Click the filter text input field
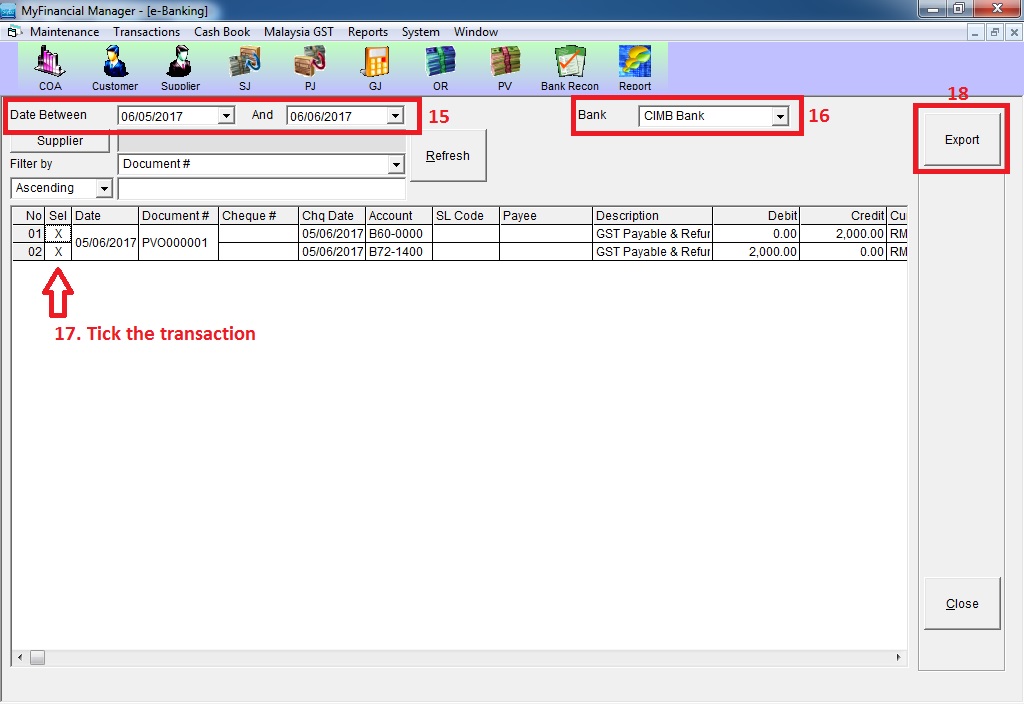Image resolution: width=1024 pixels, height=704 pixels. 261,188
